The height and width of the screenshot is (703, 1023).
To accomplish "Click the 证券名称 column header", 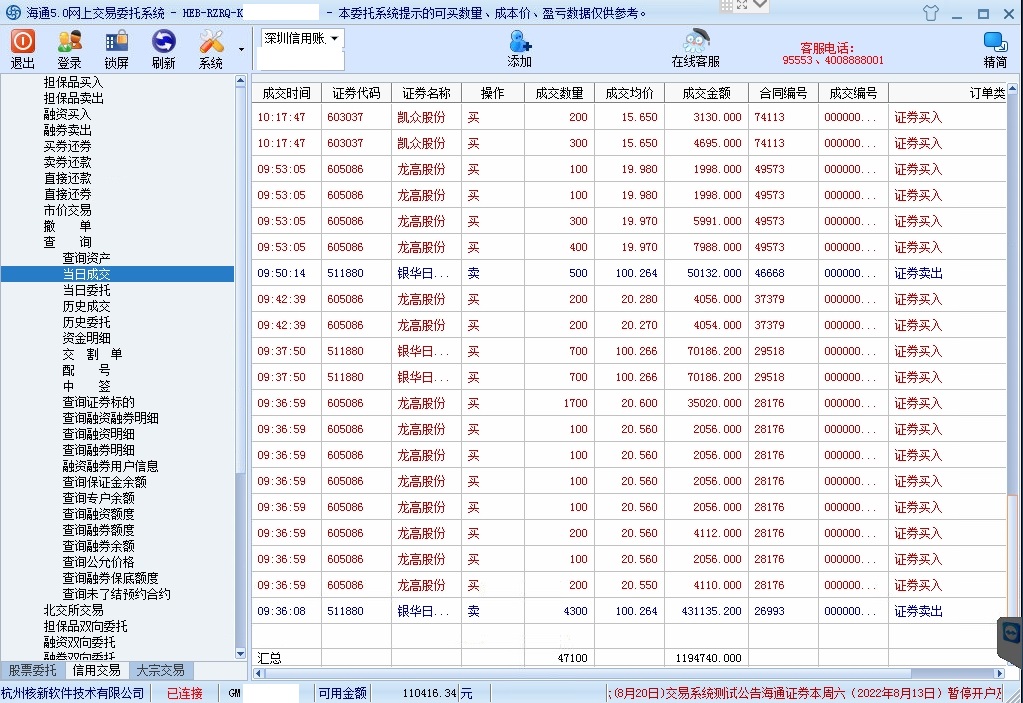I will tap(426, 93).
